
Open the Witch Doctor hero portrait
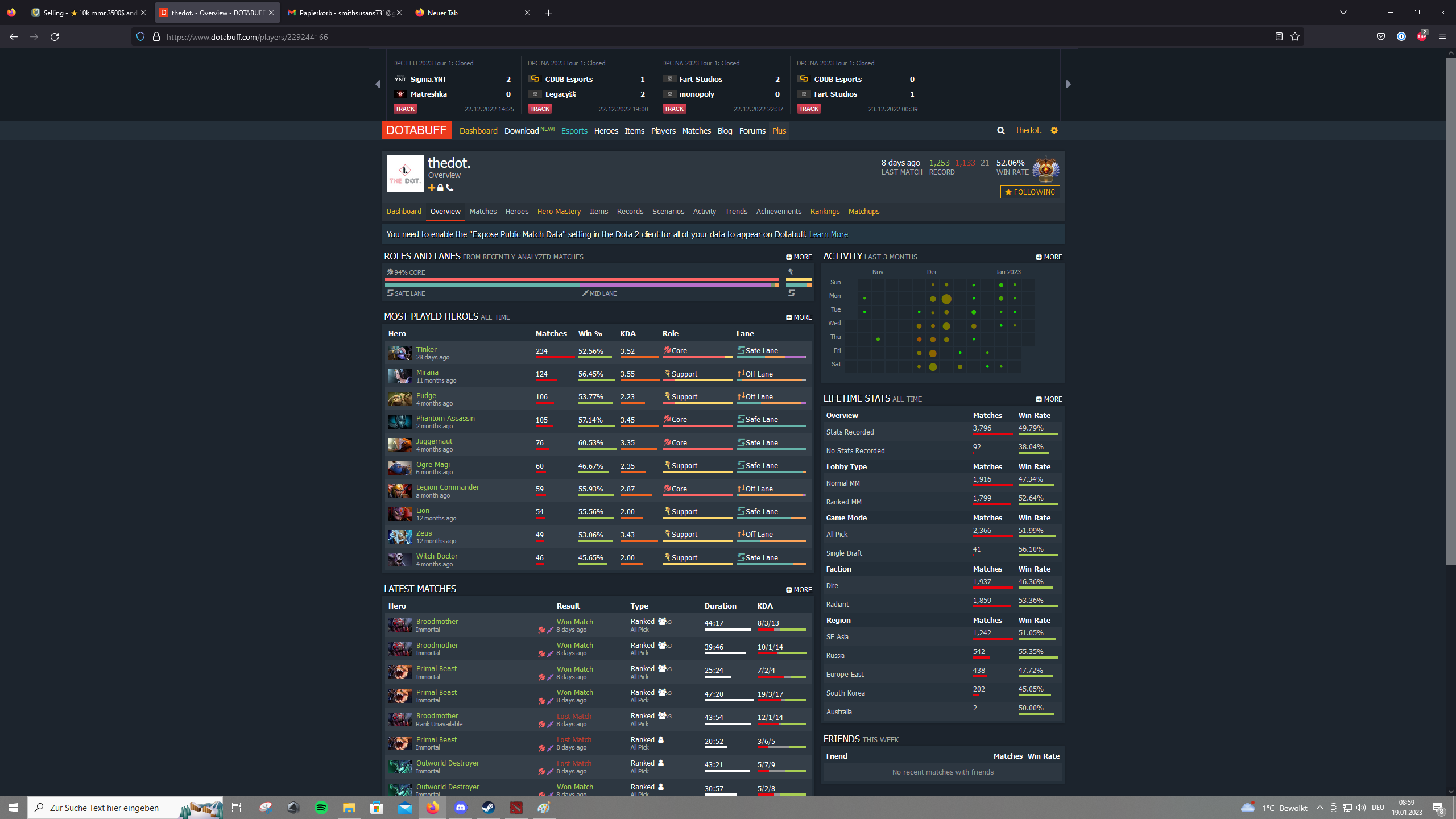tap(400, 560)
